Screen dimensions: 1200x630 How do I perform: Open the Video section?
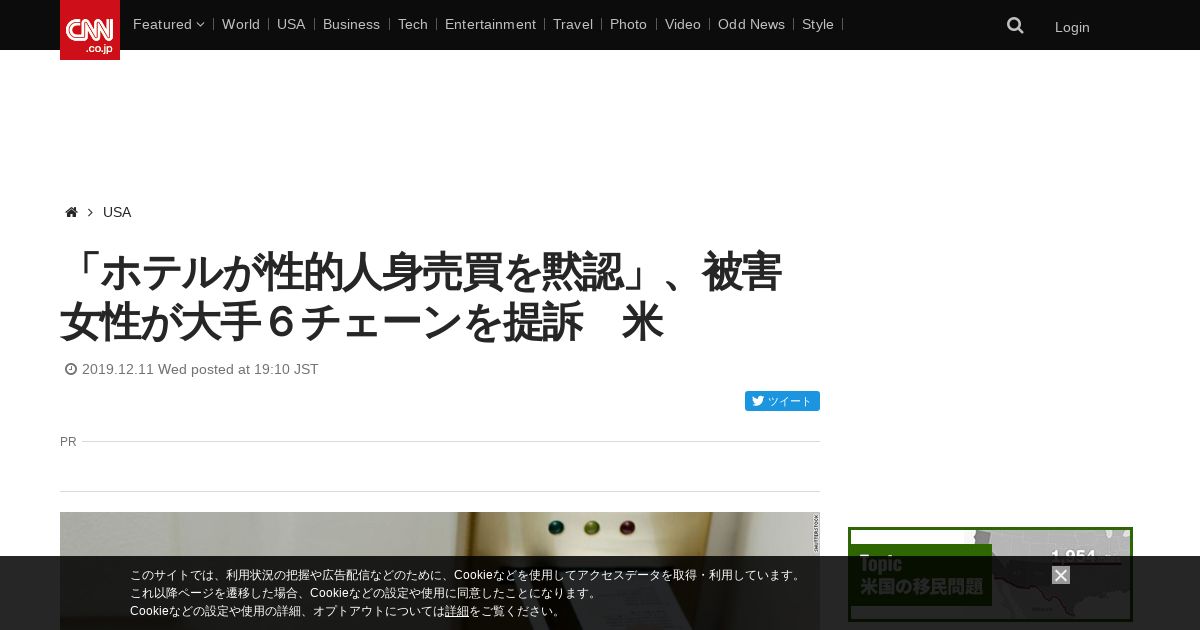(x=683, y=24)
